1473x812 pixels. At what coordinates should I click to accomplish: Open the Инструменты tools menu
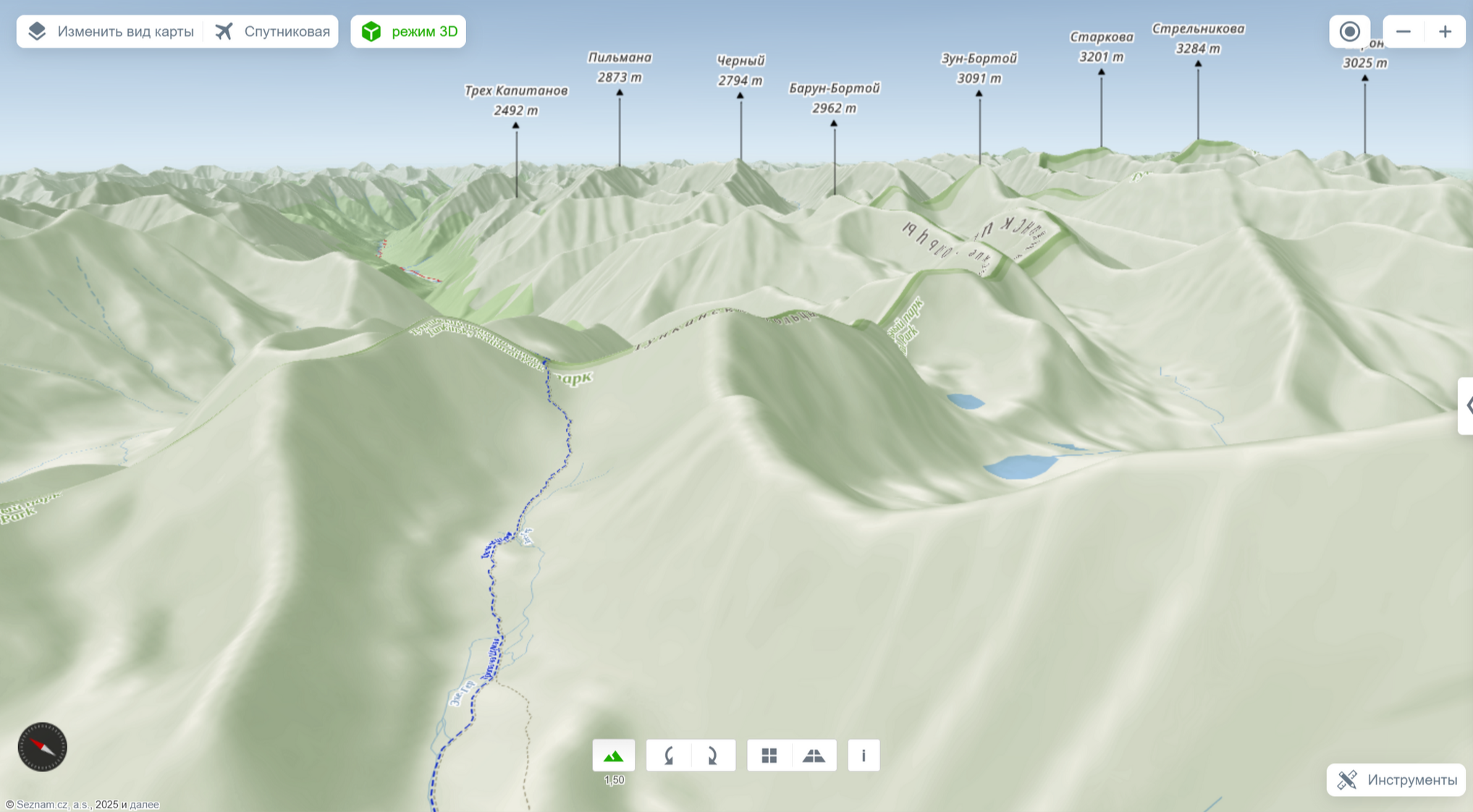point(1396,779)
